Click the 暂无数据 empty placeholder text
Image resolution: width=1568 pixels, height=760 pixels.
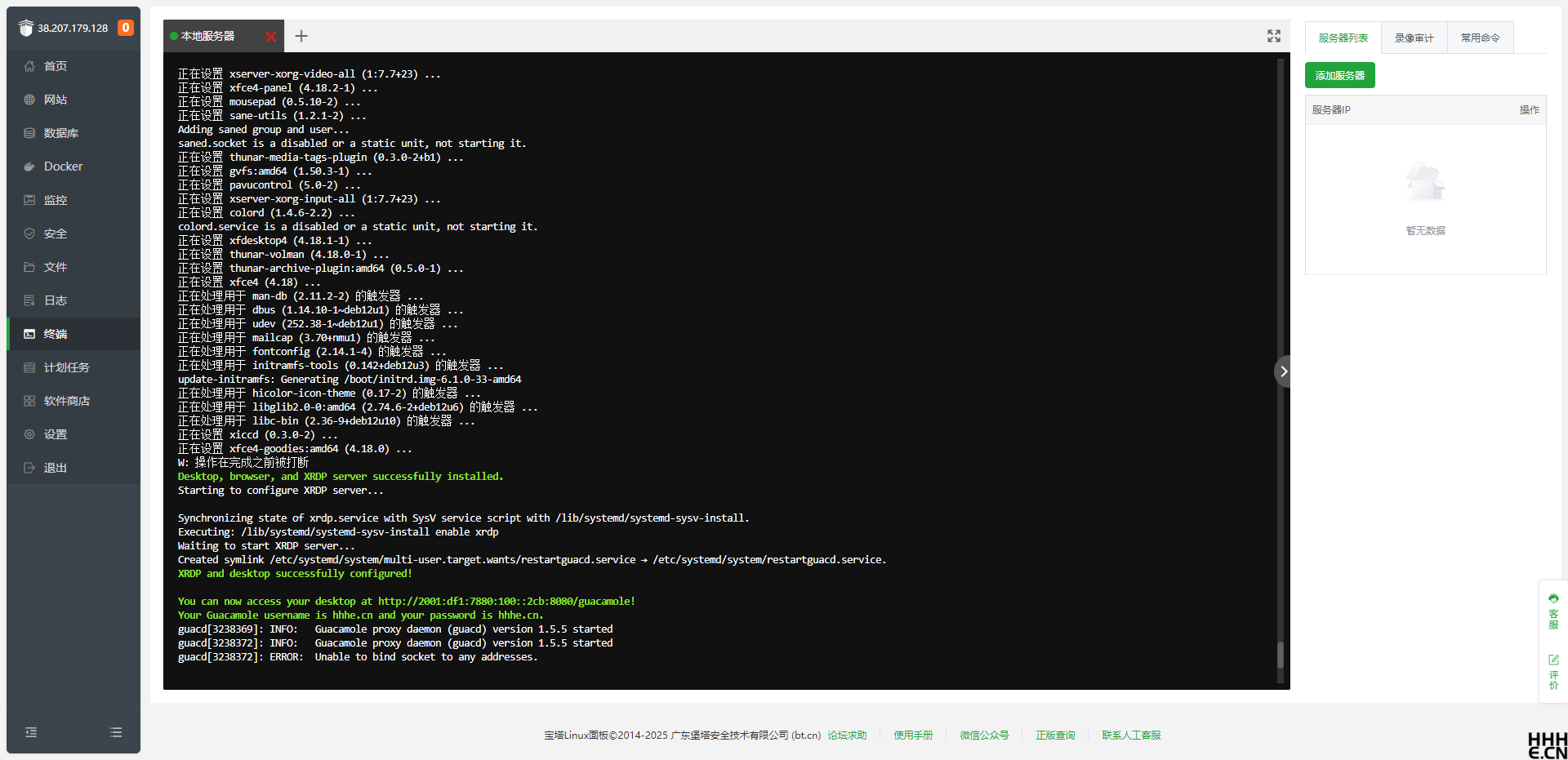tap(1426, 231)
